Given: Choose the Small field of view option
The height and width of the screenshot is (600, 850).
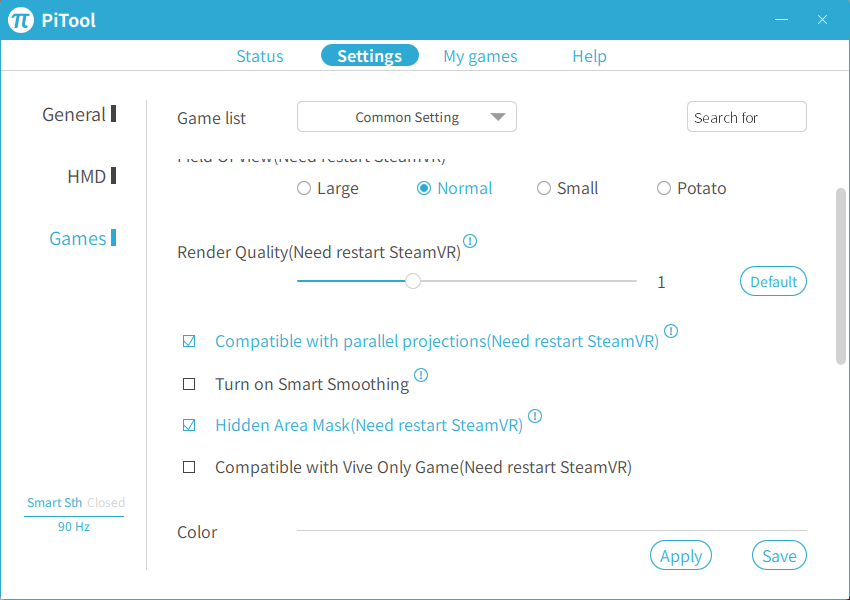Looking at the screenshot, I should [x=544, y=188].
